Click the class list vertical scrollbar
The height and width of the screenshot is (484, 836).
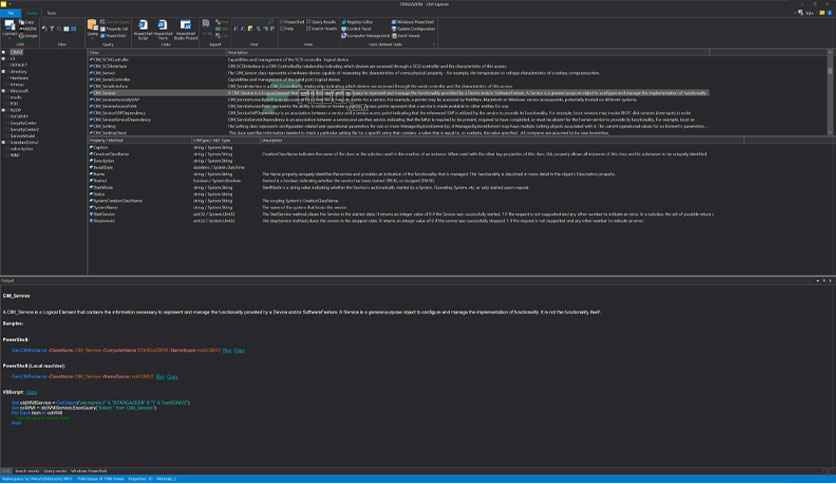point(830,92)
